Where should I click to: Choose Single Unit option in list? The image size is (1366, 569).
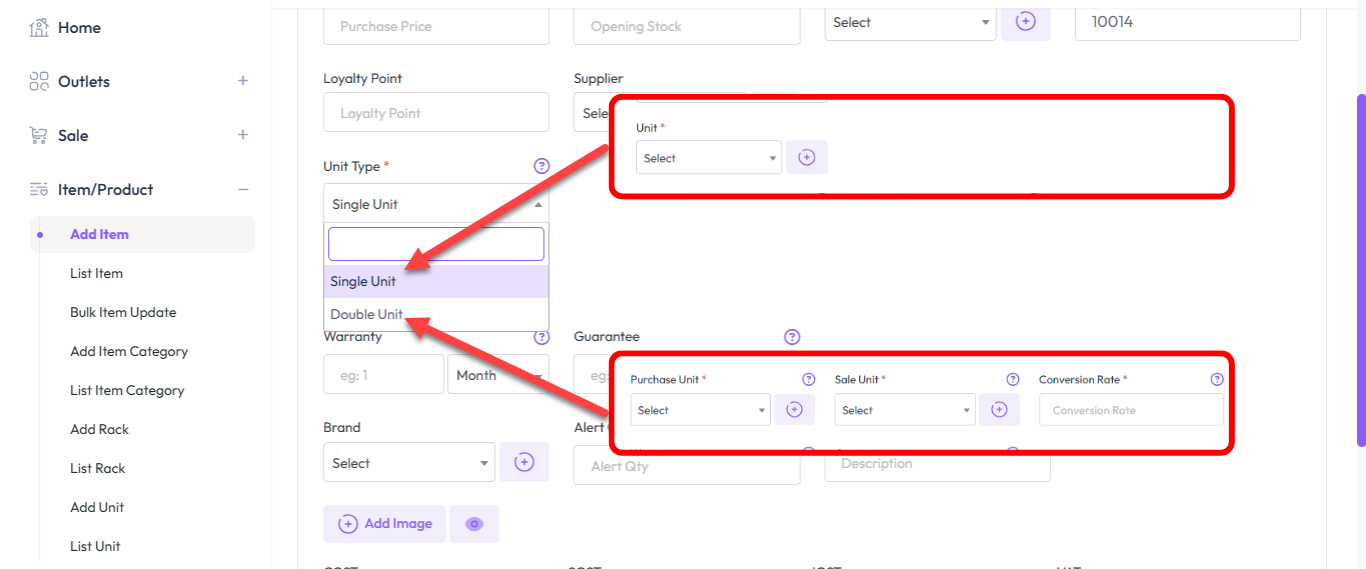363,282
